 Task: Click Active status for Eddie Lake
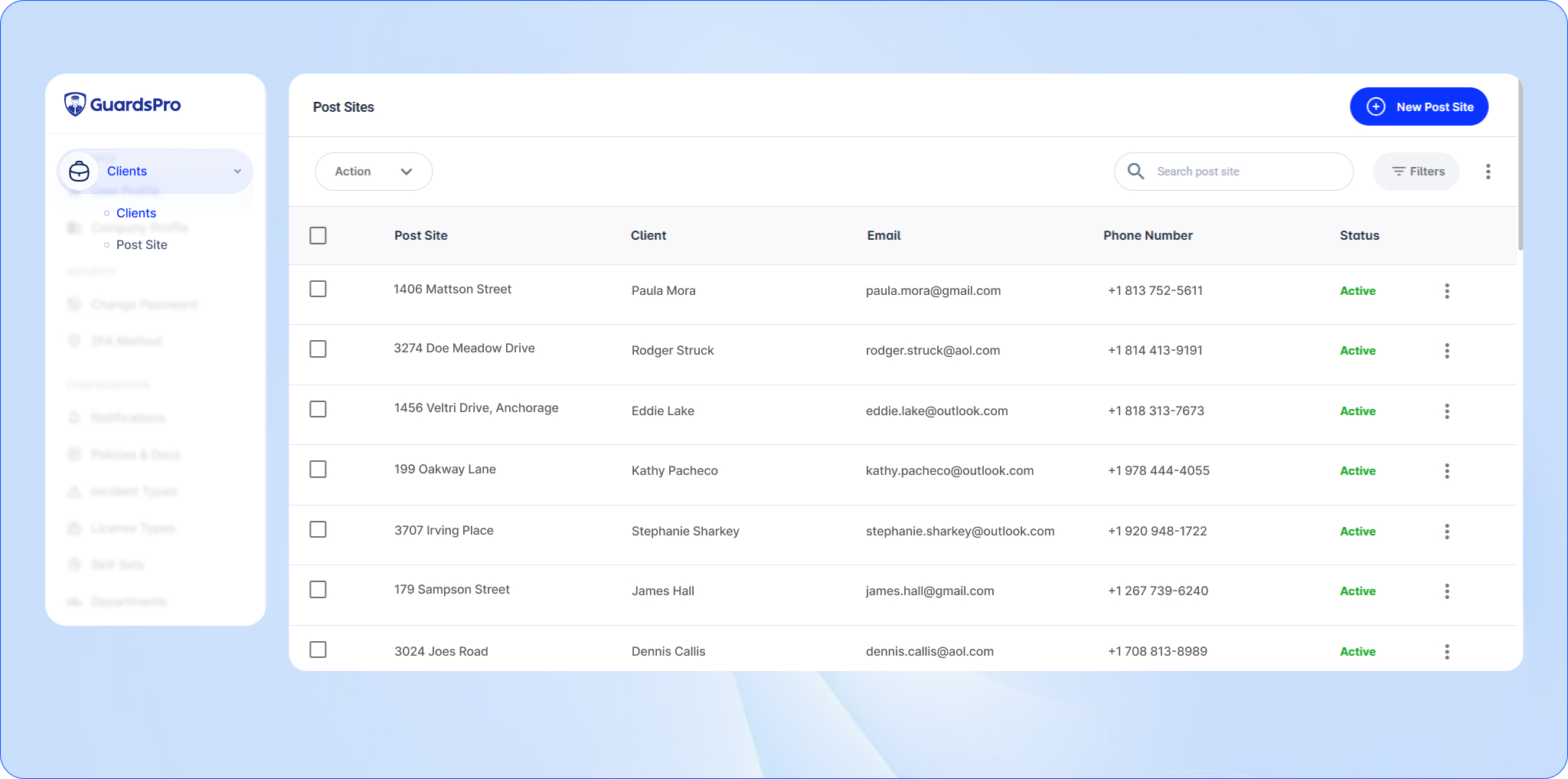(1357, 411)
